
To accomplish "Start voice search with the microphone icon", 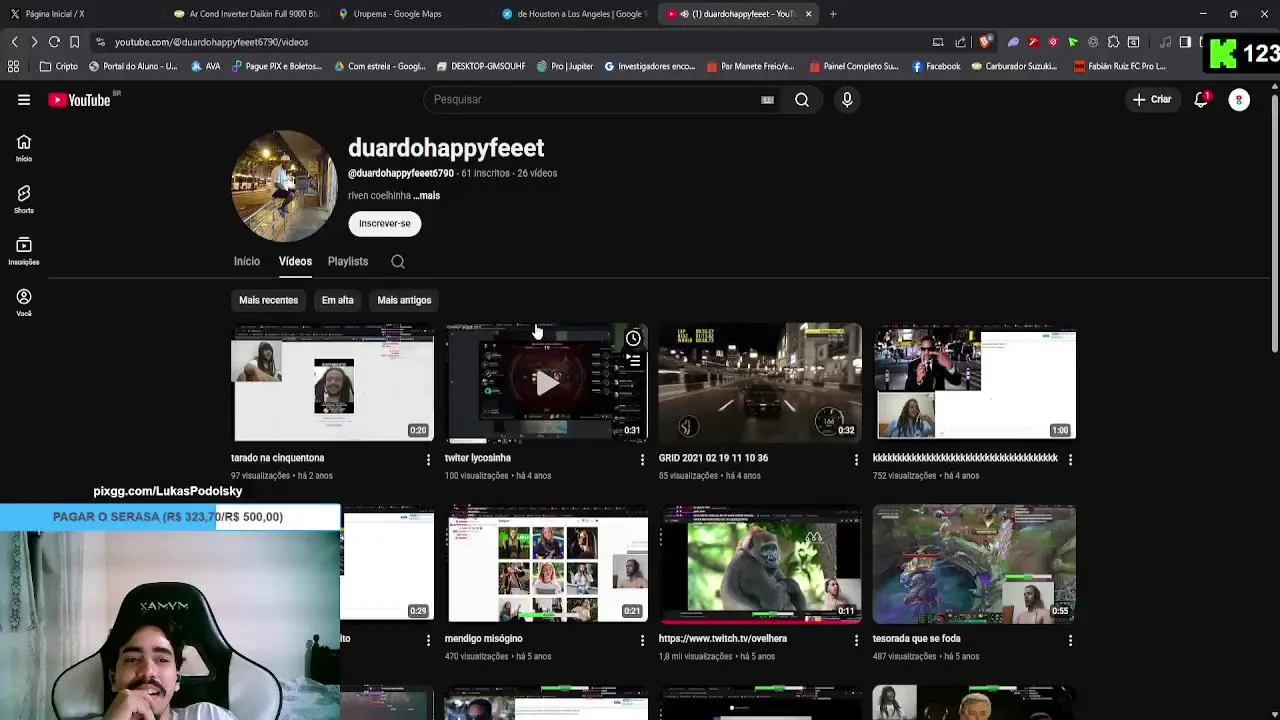I will (847, 100).
